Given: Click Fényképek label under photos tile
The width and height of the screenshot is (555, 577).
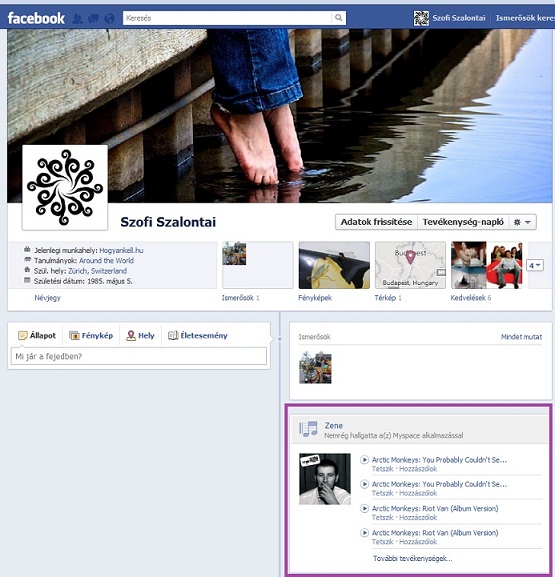Looking at the screenshot, I should [x=315, y=298].
